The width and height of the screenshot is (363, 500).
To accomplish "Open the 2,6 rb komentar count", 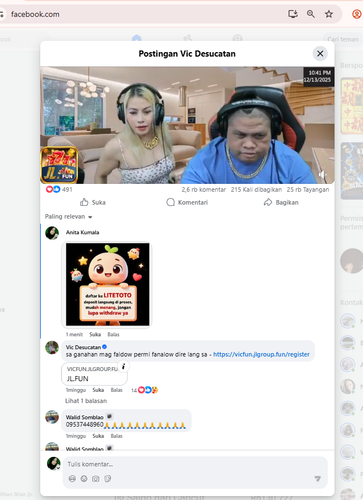I will pos(204,189).
